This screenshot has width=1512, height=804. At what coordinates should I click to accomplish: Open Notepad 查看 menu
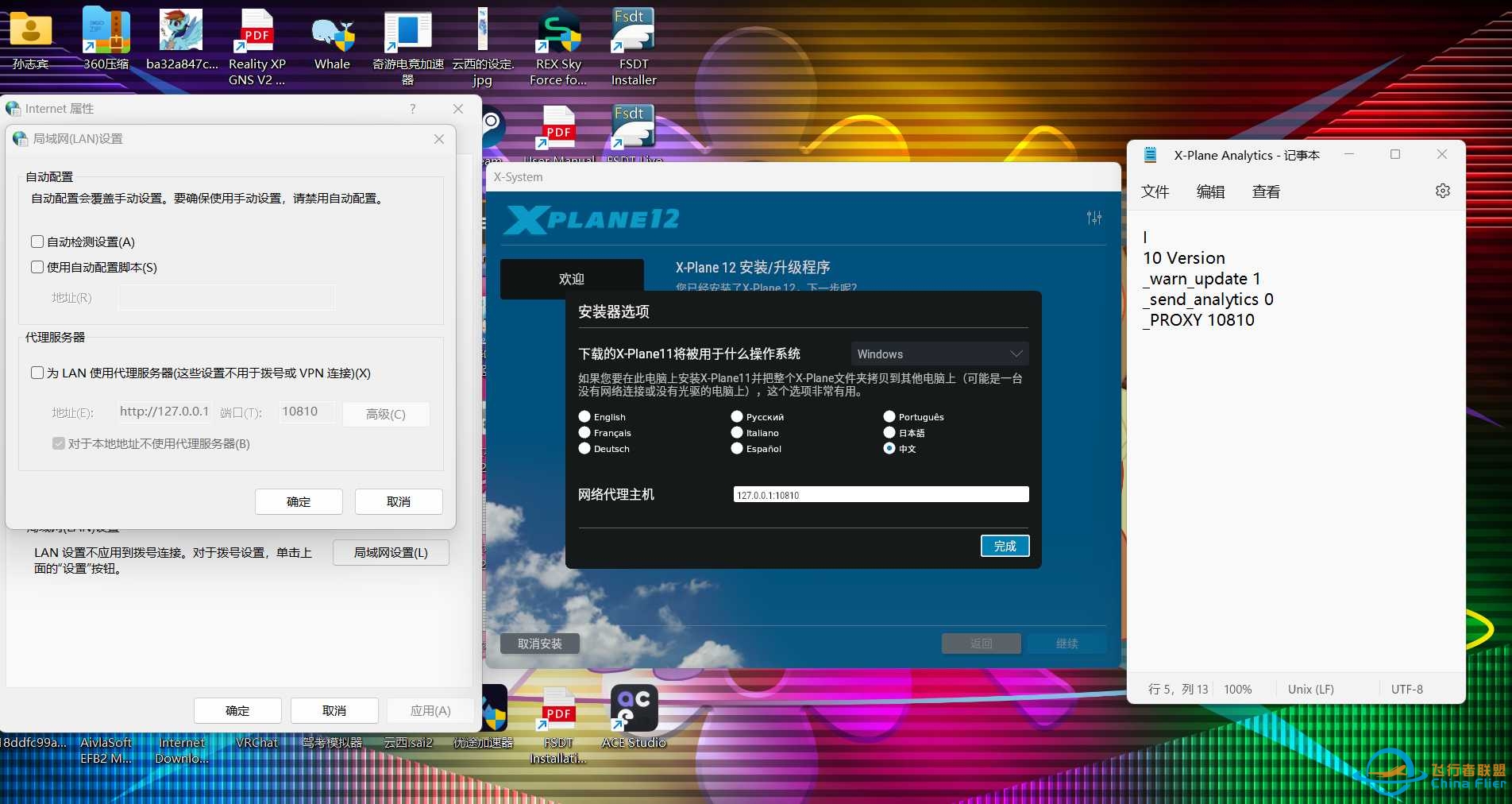(1266, 191)
